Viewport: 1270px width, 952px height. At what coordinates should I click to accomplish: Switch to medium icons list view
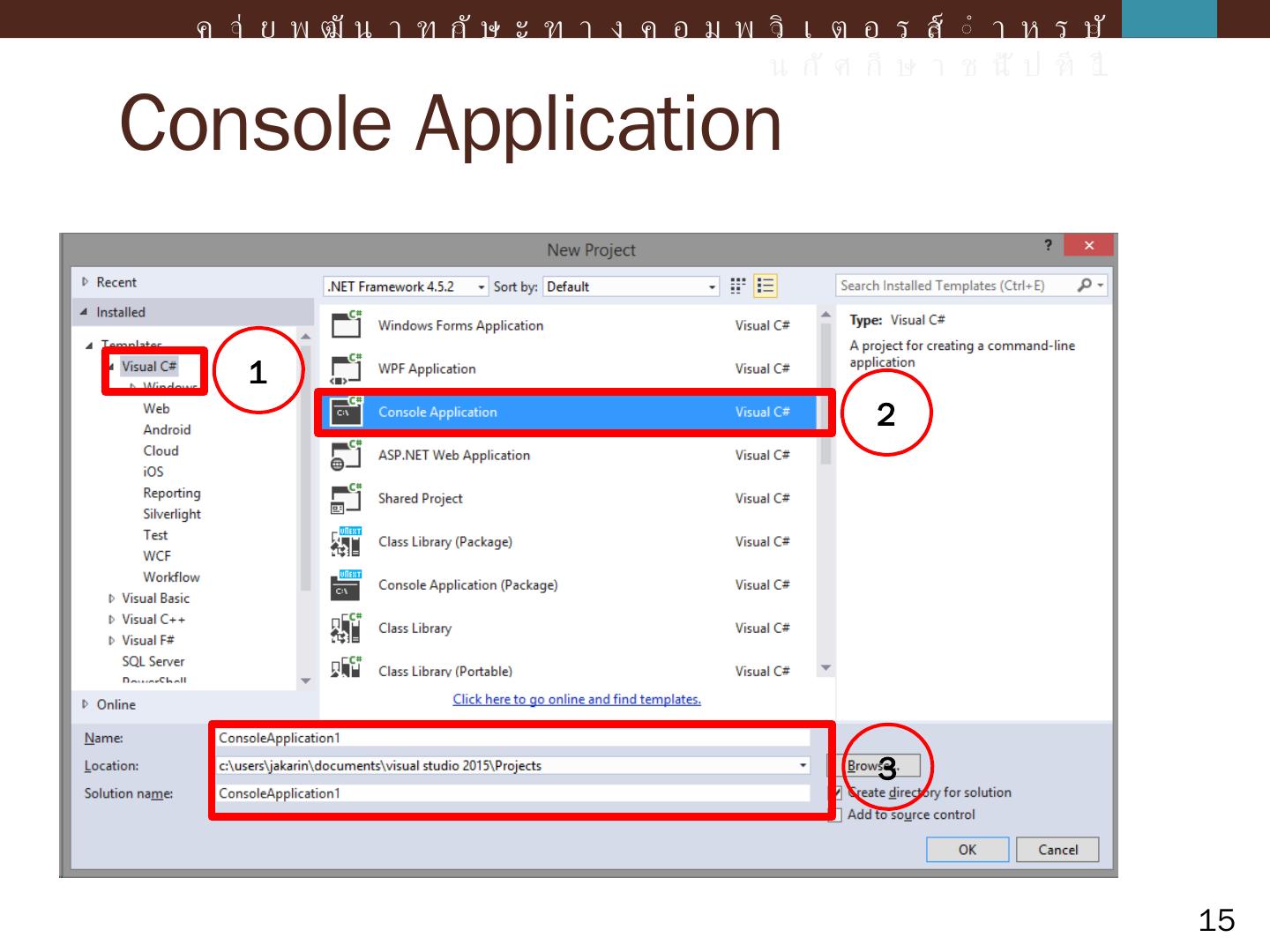(765, 286)
